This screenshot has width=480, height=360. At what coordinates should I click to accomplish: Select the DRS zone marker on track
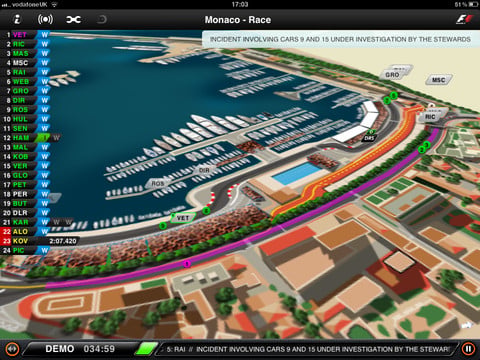[x=369, y=138]
